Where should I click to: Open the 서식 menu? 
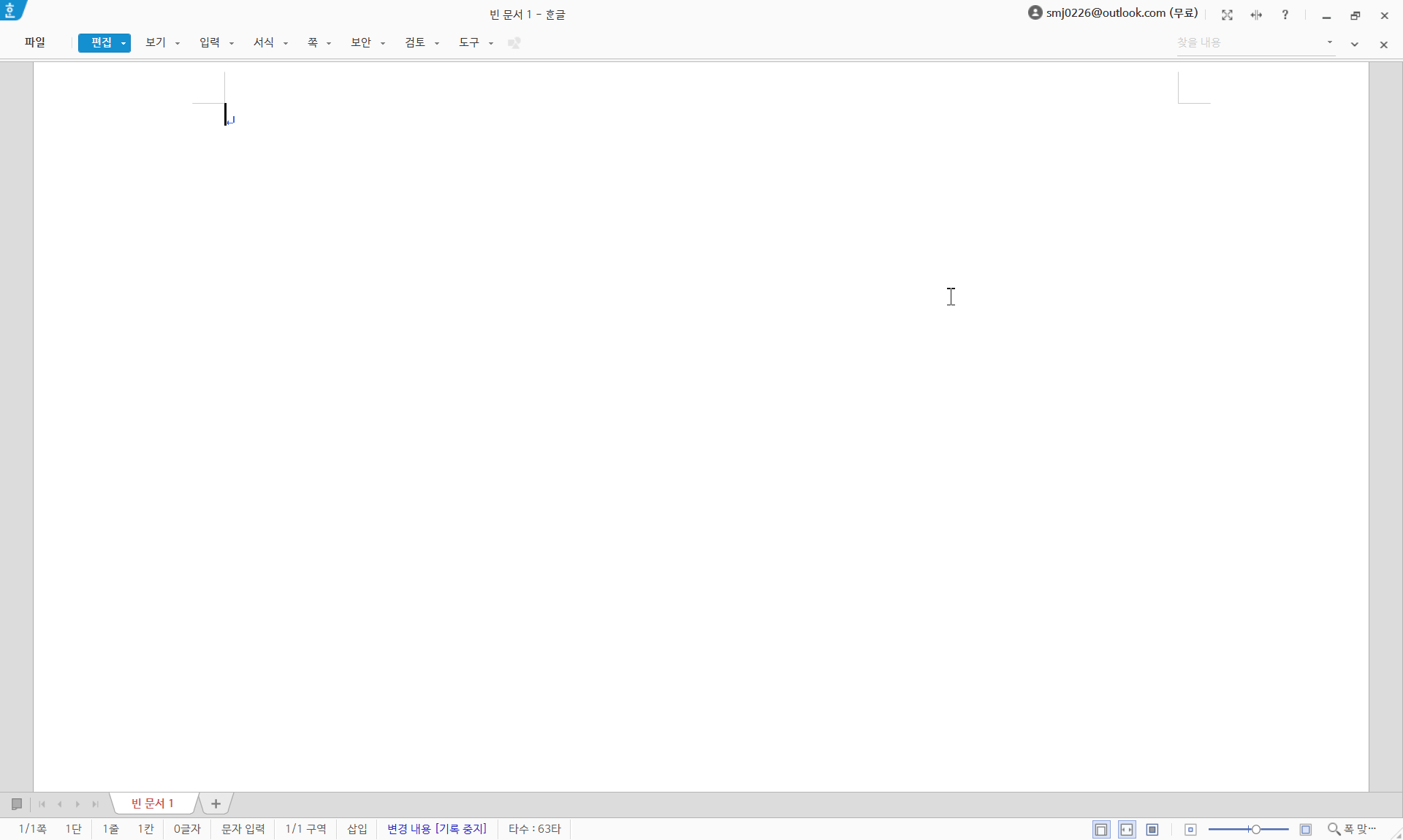pyautogui.click(x=264, y=42)
